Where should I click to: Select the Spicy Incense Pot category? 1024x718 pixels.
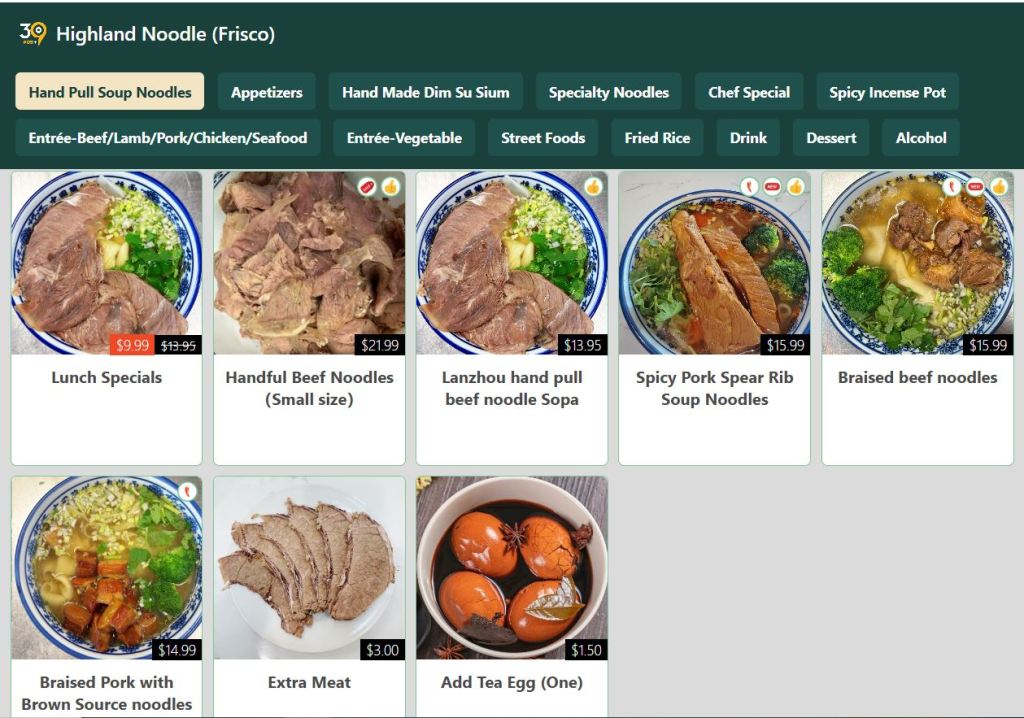[887, 91]
